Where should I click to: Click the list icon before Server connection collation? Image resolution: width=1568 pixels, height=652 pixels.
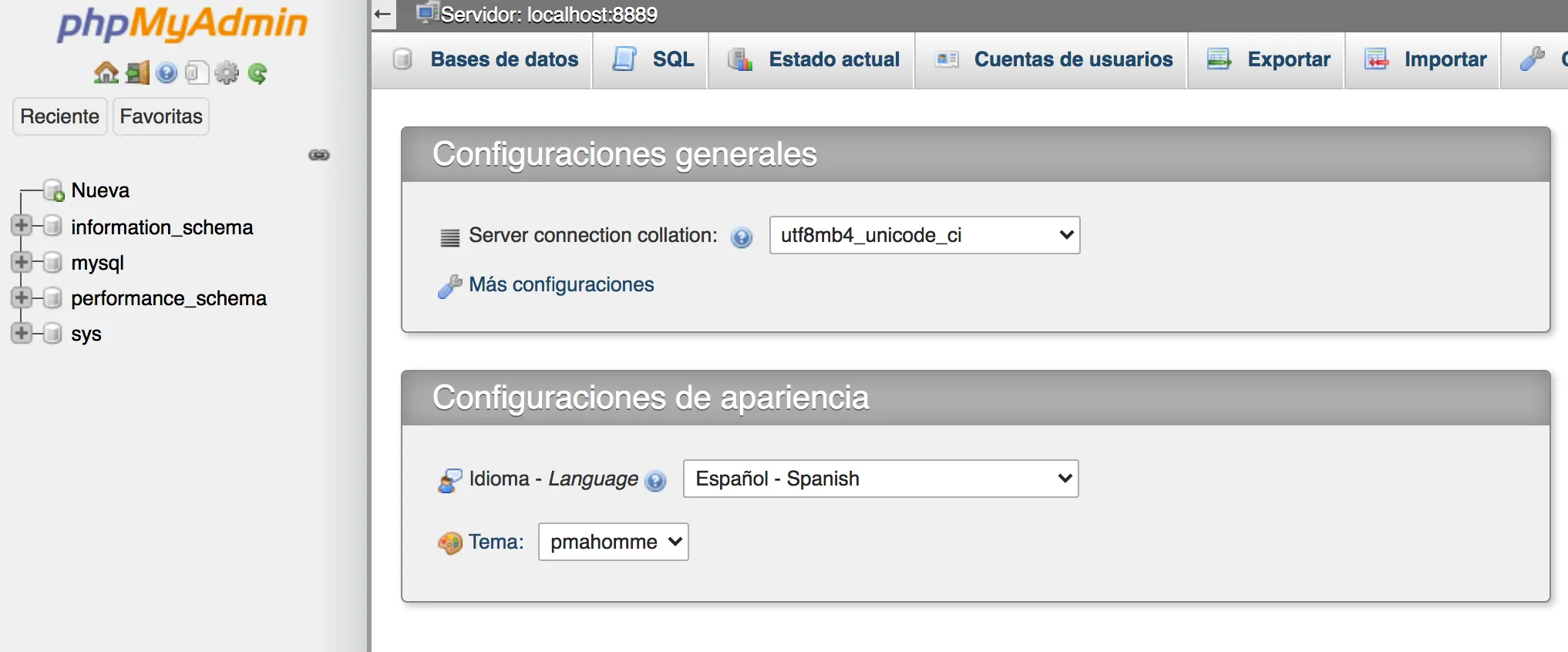coord(450,237)
